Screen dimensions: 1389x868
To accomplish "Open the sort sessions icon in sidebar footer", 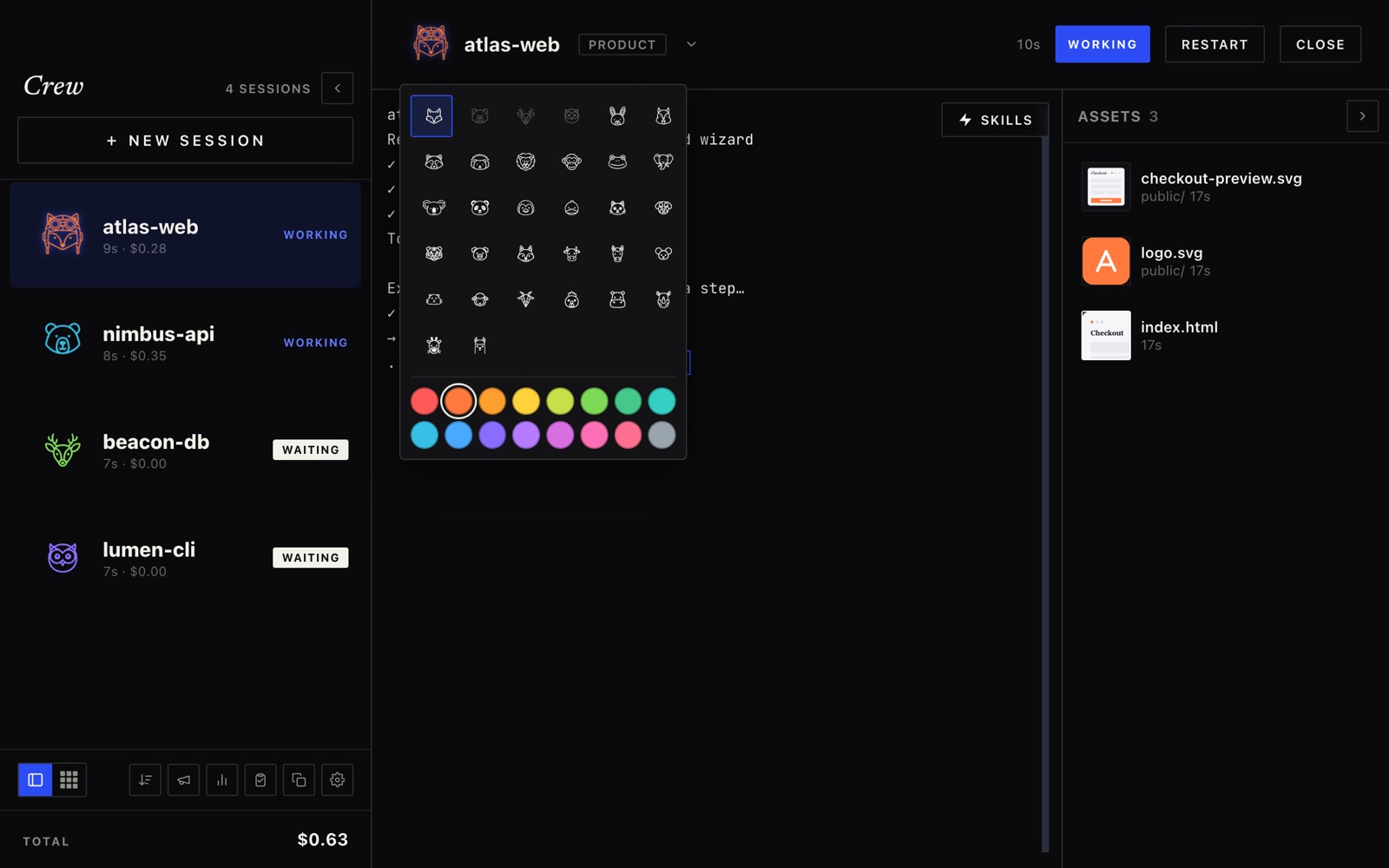I will pos(145,780).
